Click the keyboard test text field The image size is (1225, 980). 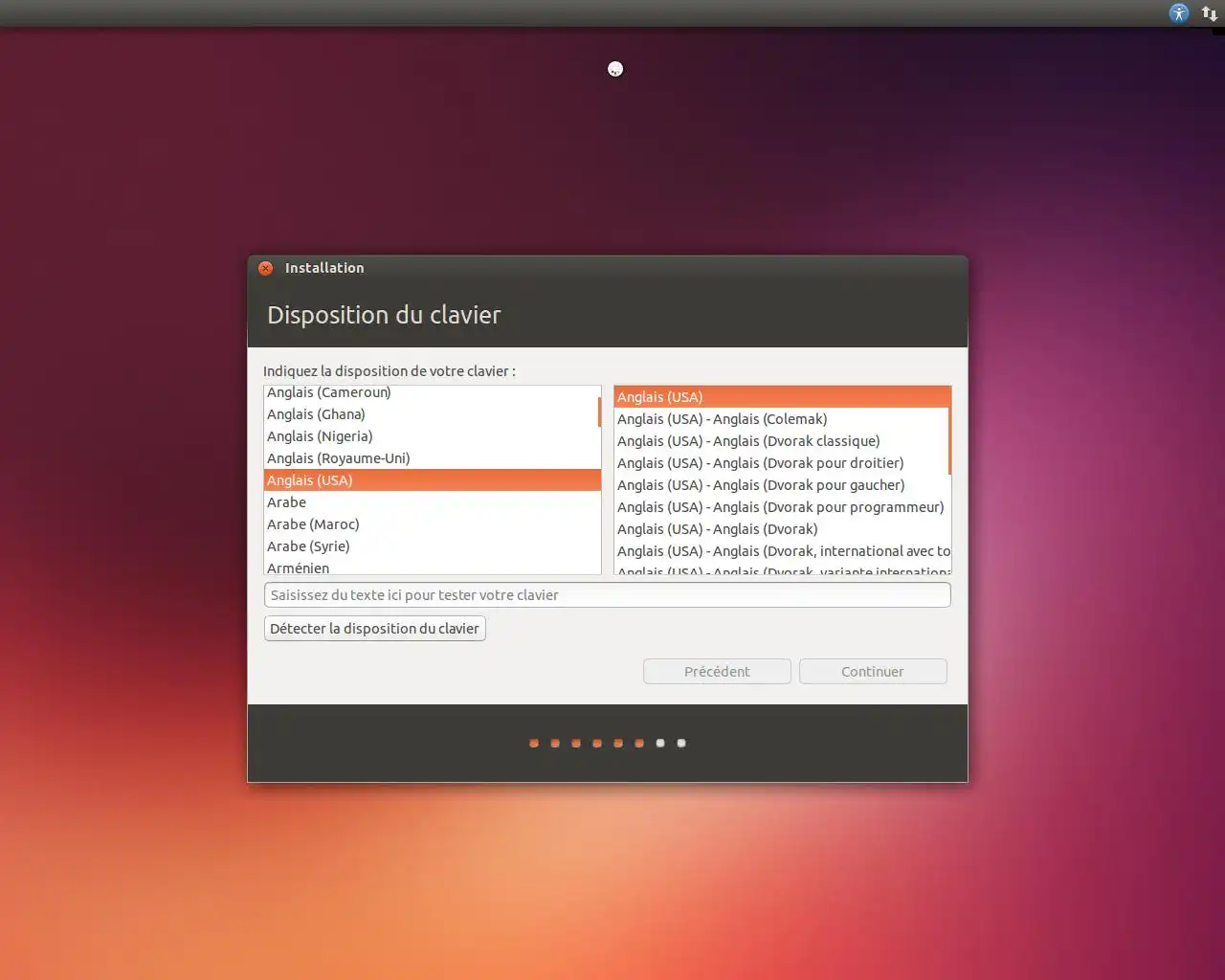point(607,595)
